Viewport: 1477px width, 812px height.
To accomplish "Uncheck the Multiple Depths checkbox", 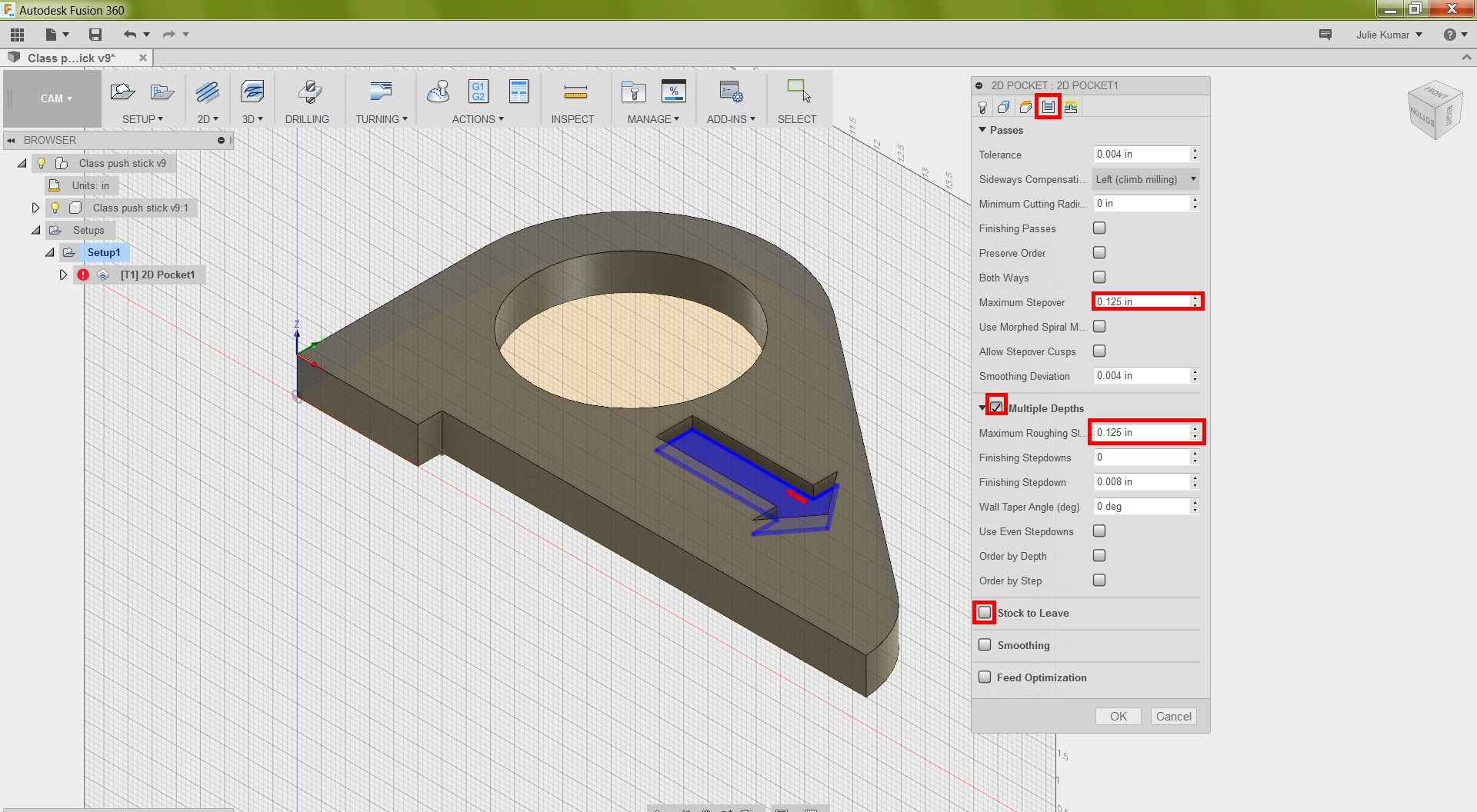I will 997,408.
